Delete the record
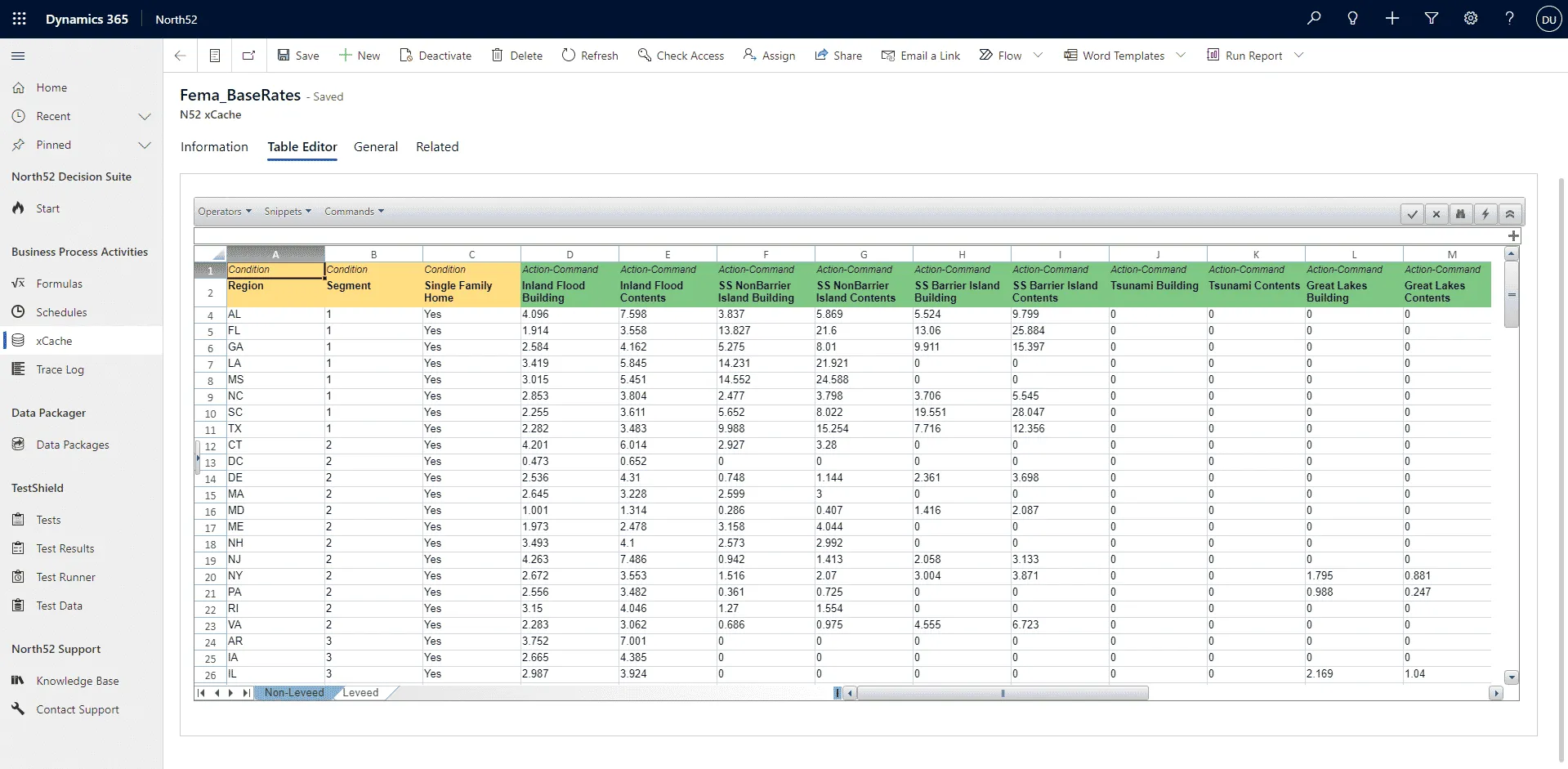Image resolution: width=1568 pixels, height=769 pixels. click(x=516, y=56)
